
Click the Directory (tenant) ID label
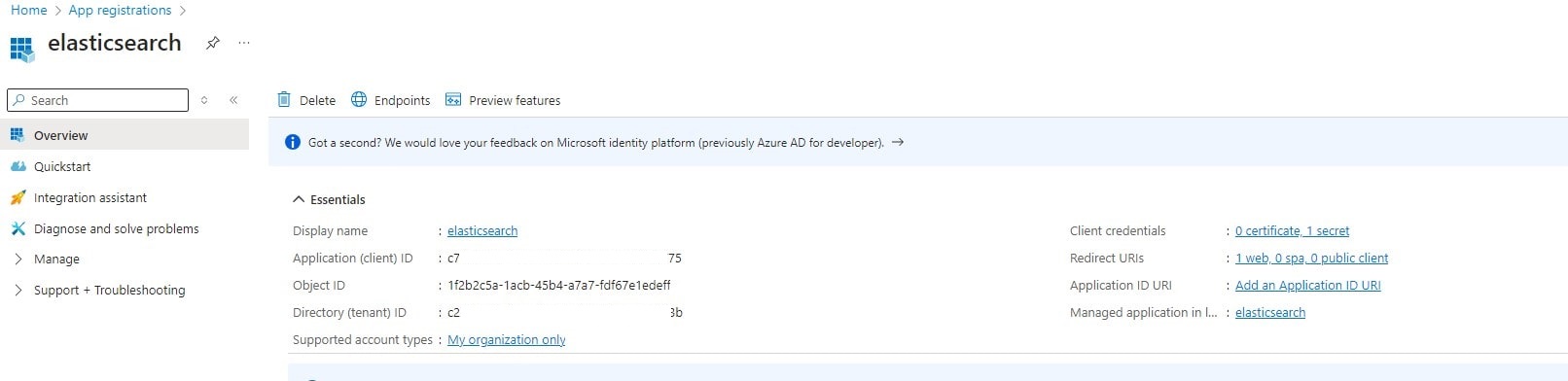(349, 312)
